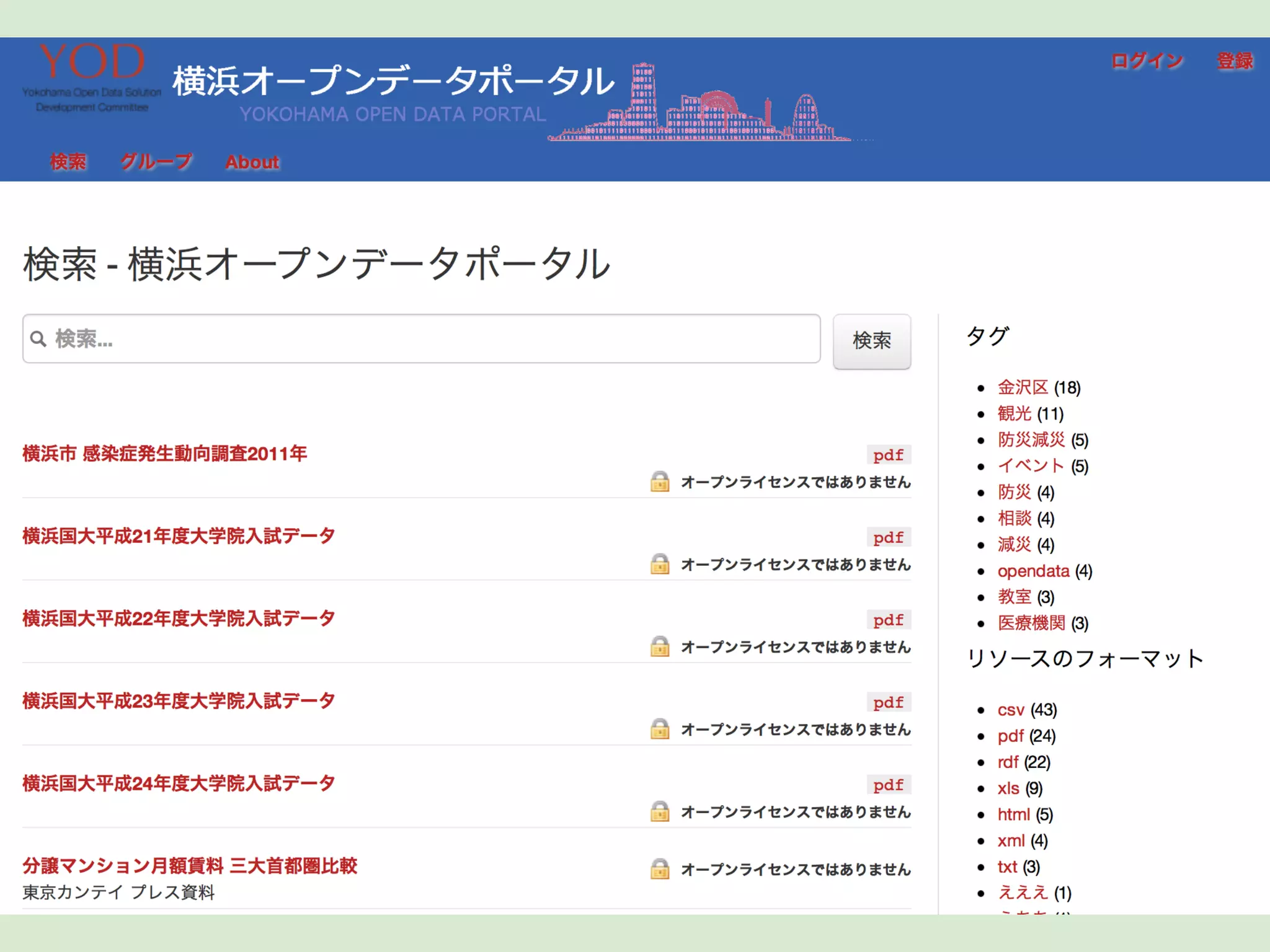1270x952 pixels.
Task: Filter by xls resource format
Action: tap(1008, 788)
